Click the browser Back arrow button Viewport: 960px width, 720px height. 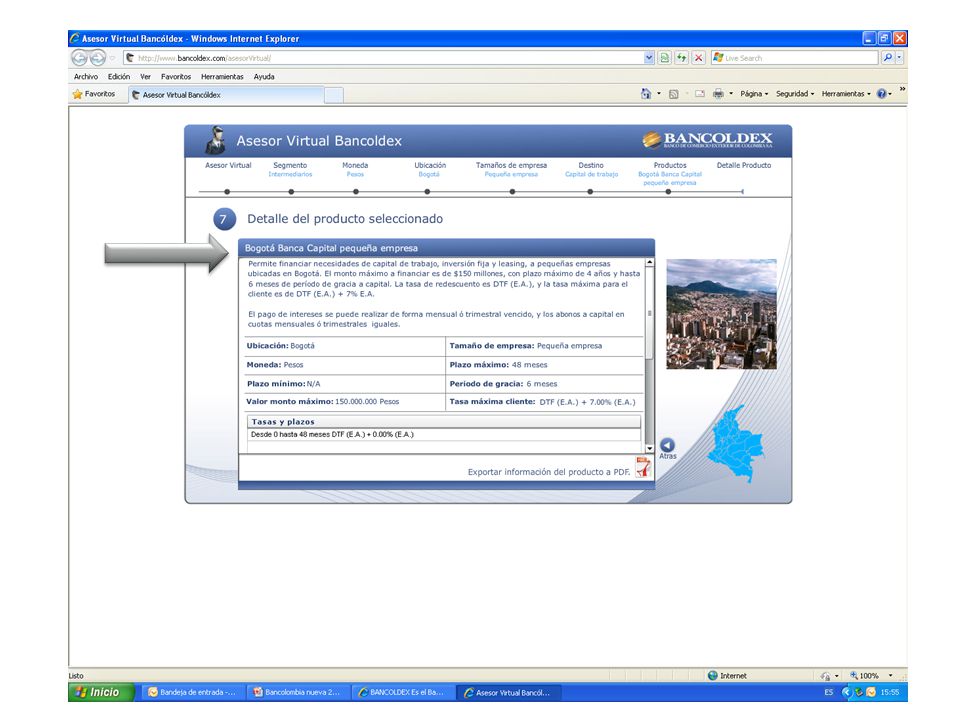(79, 58)
